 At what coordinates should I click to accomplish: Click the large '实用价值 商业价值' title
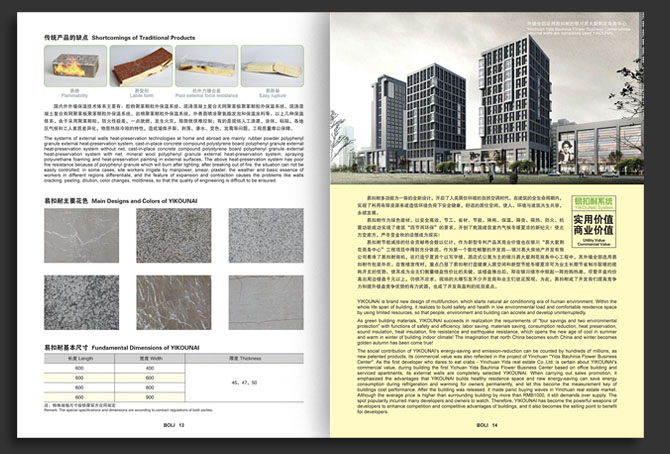pos(594,225)
